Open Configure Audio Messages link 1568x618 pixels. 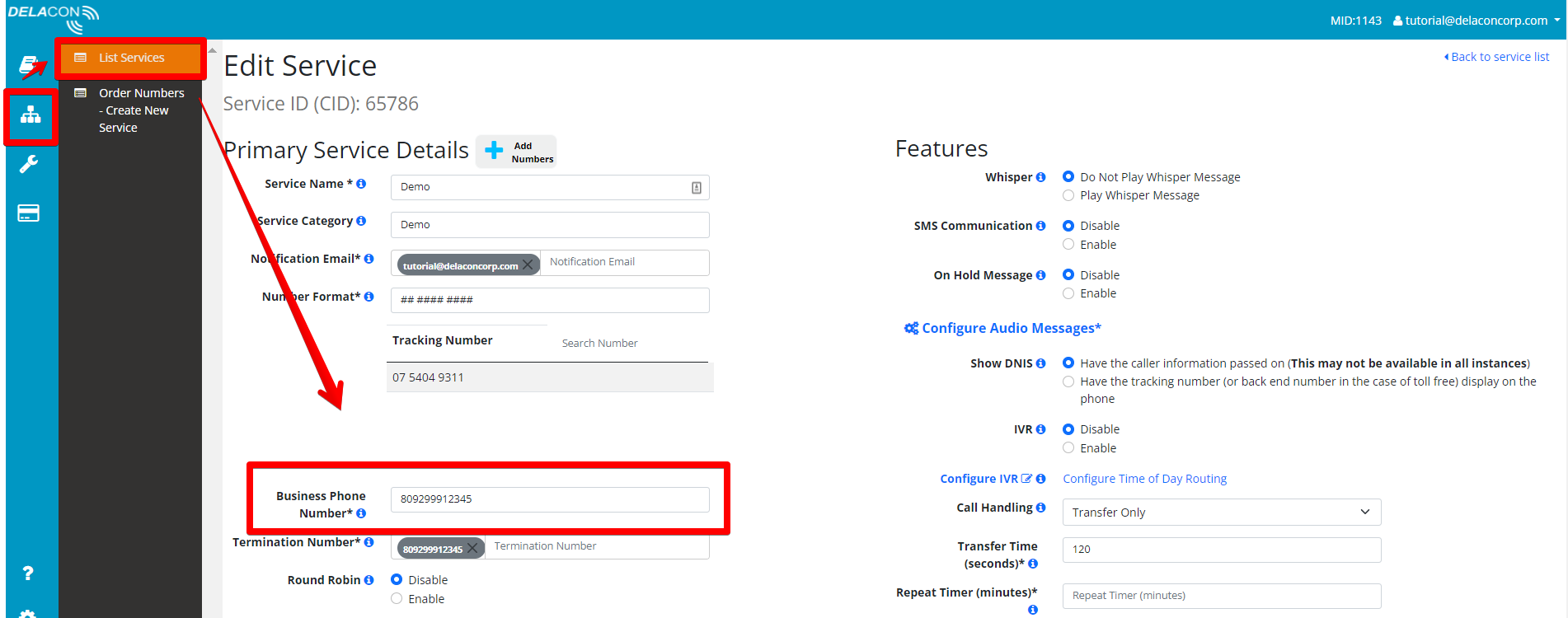1002,328
